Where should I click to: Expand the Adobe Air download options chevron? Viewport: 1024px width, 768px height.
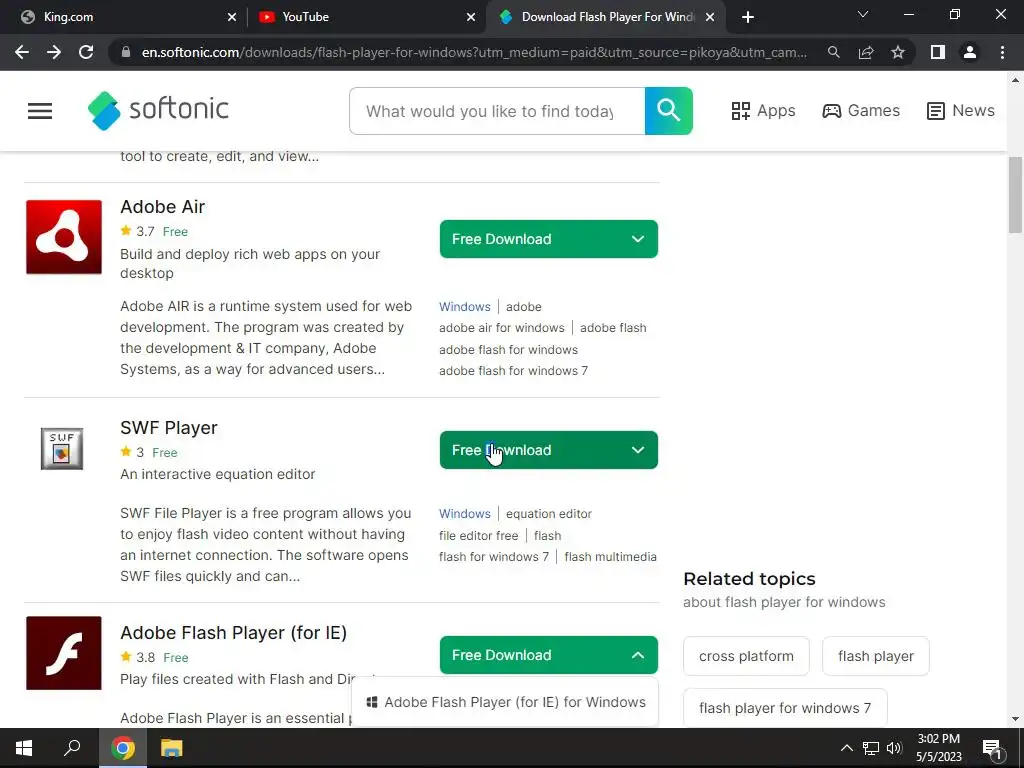click(x=638, y=239)
